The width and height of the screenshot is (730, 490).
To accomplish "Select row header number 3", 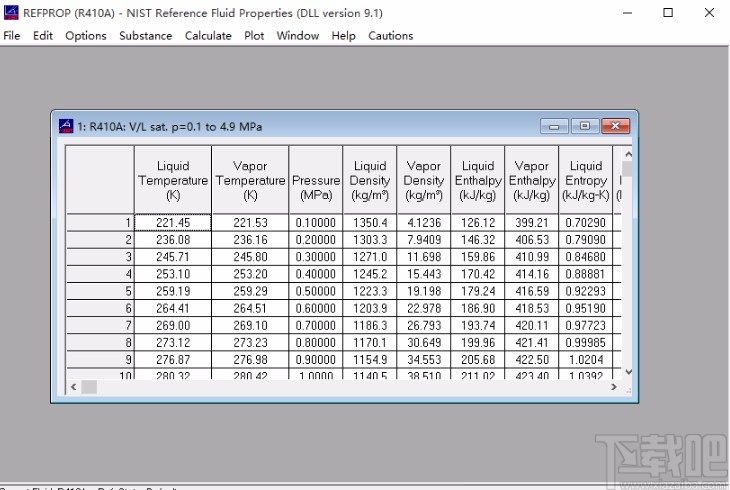I will click(100, 257).
